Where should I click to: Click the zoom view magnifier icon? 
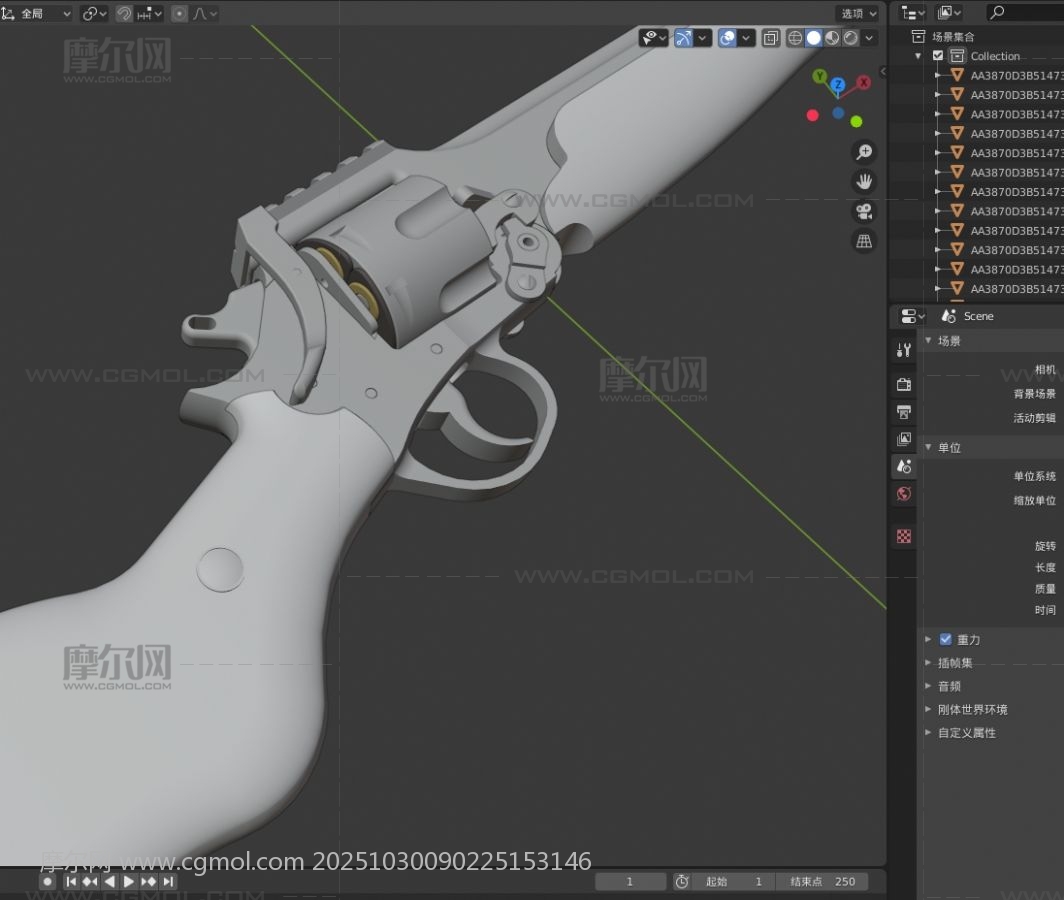point(864,152)
